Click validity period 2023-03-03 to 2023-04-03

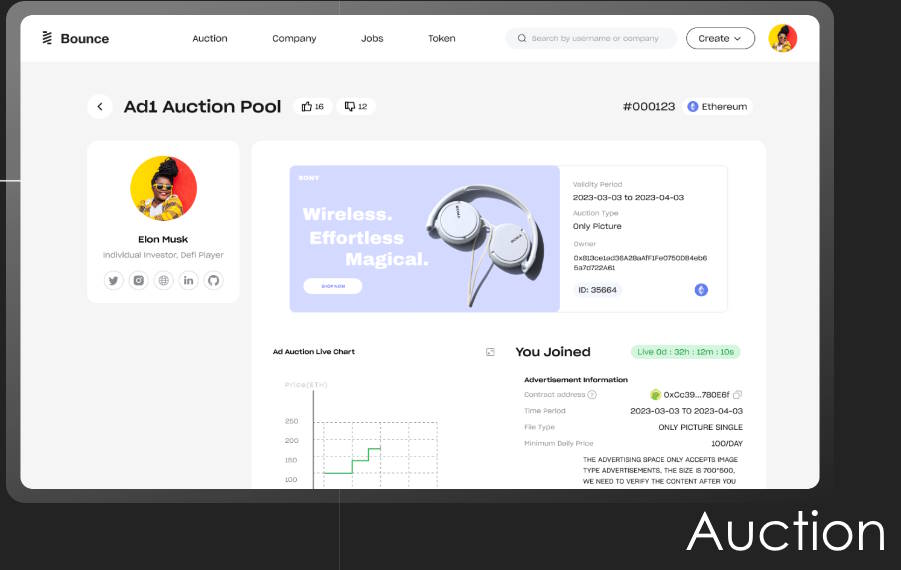628,197
